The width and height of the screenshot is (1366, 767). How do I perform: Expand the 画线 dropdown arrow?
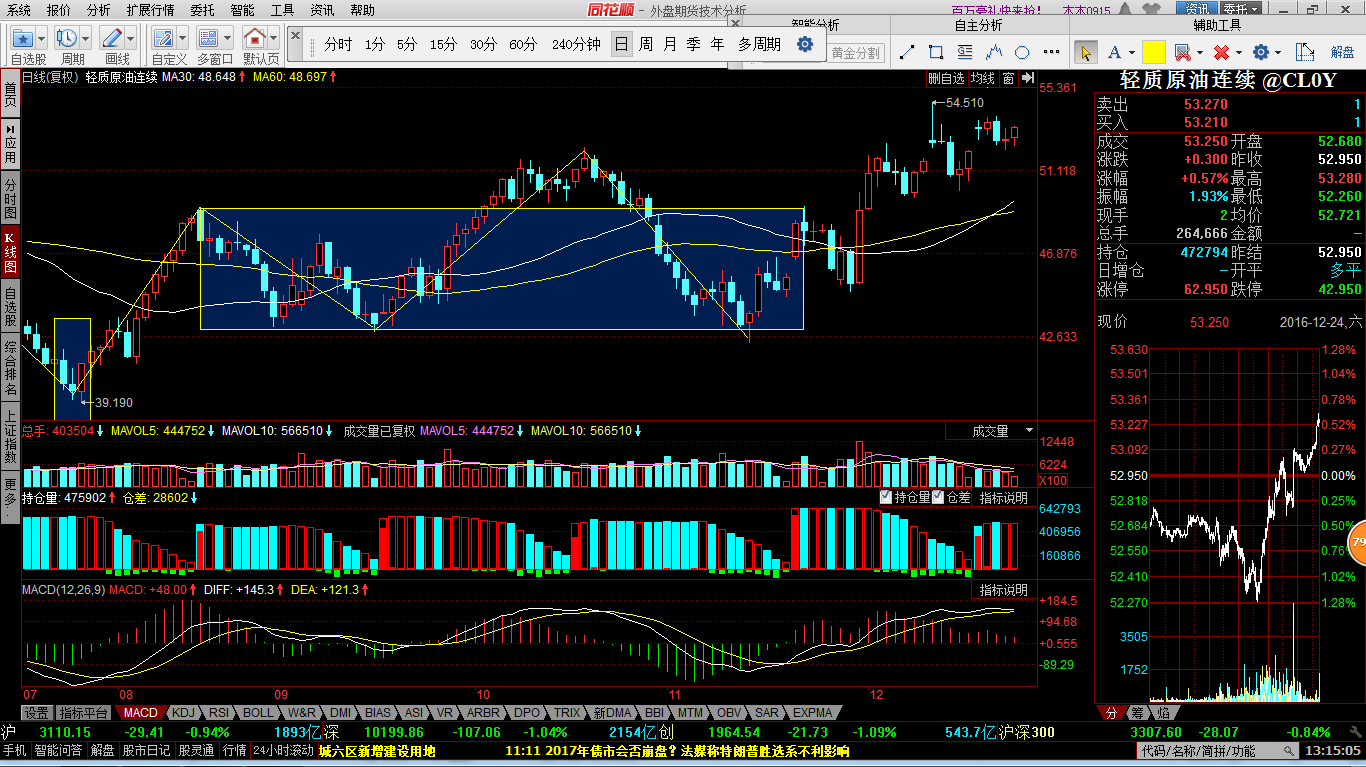click(x=132, y=38)
